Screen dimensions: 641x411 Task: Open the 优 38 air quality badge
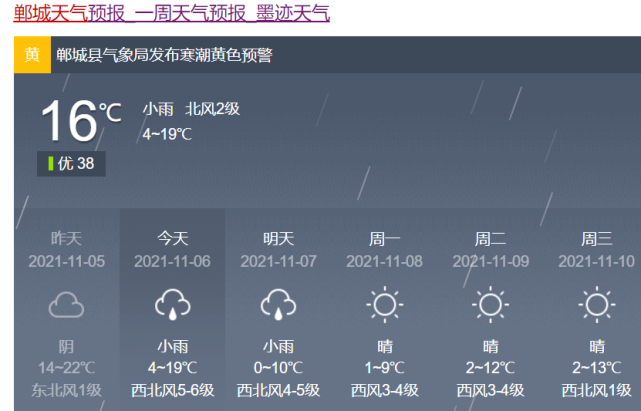point(71,164)
